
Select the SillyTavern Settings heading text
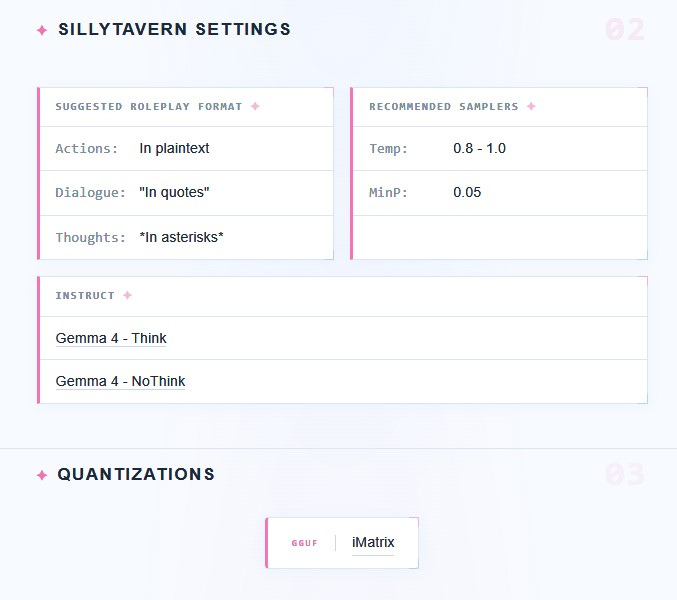[174, 29]
